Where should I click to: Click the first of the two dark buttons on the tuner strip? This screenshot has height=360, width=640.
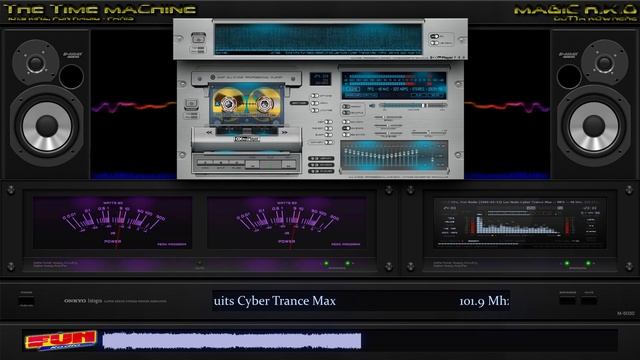pos(567,301)
